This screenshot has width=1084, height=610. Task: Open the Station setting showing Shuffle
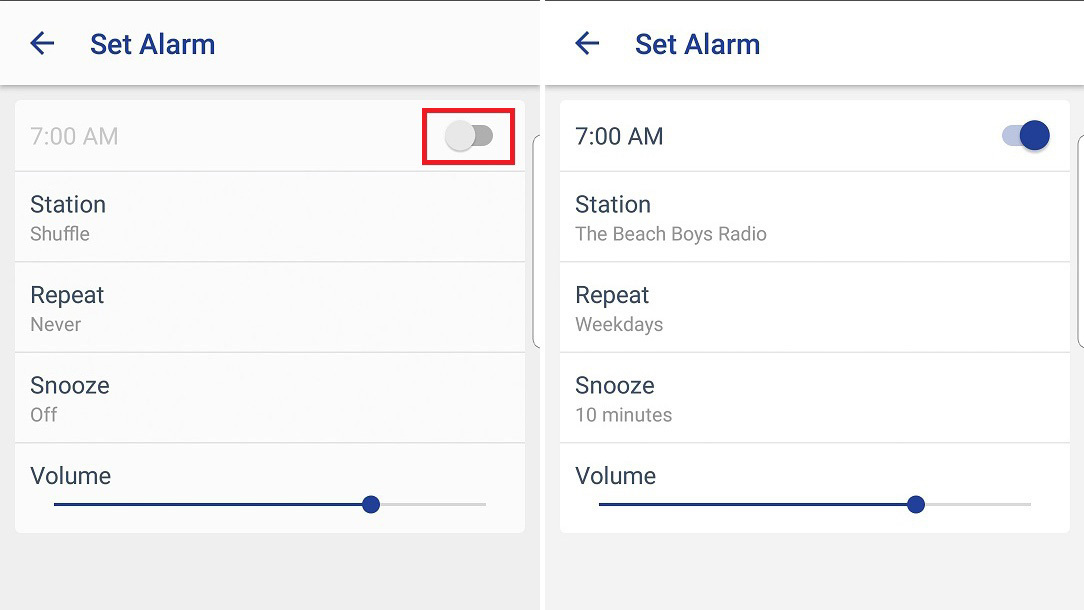pyautogui.click(x=270, y=217)
